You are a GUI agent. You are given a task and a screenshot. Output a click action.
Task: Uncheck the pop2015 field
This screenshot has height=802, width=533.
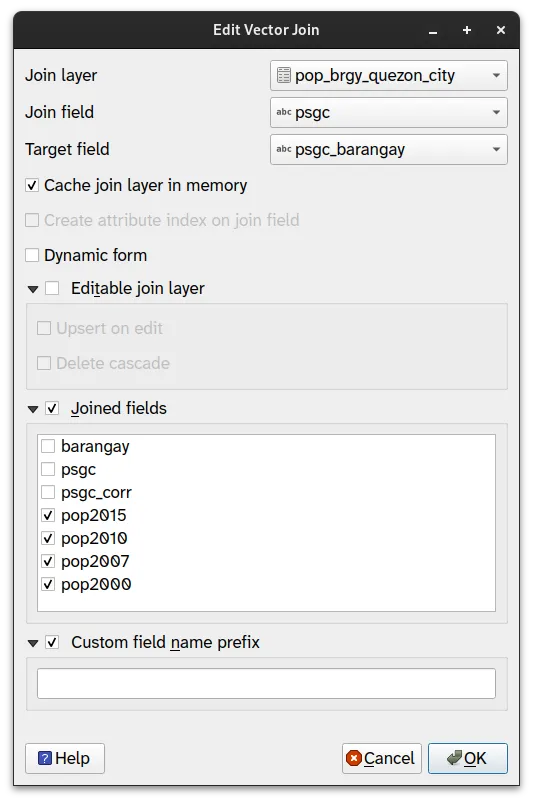click(x=48, y=515)
